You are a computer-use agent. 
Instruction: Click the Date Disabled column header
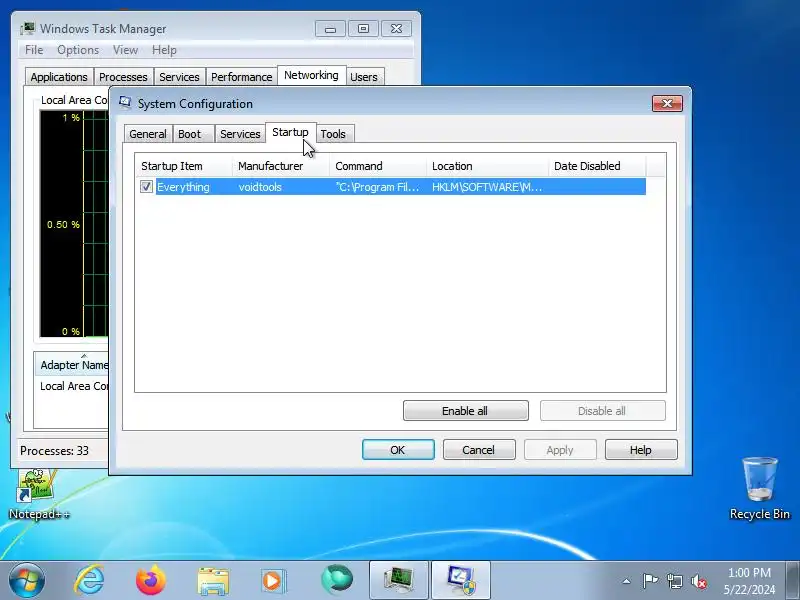click(x=597, y=166)
